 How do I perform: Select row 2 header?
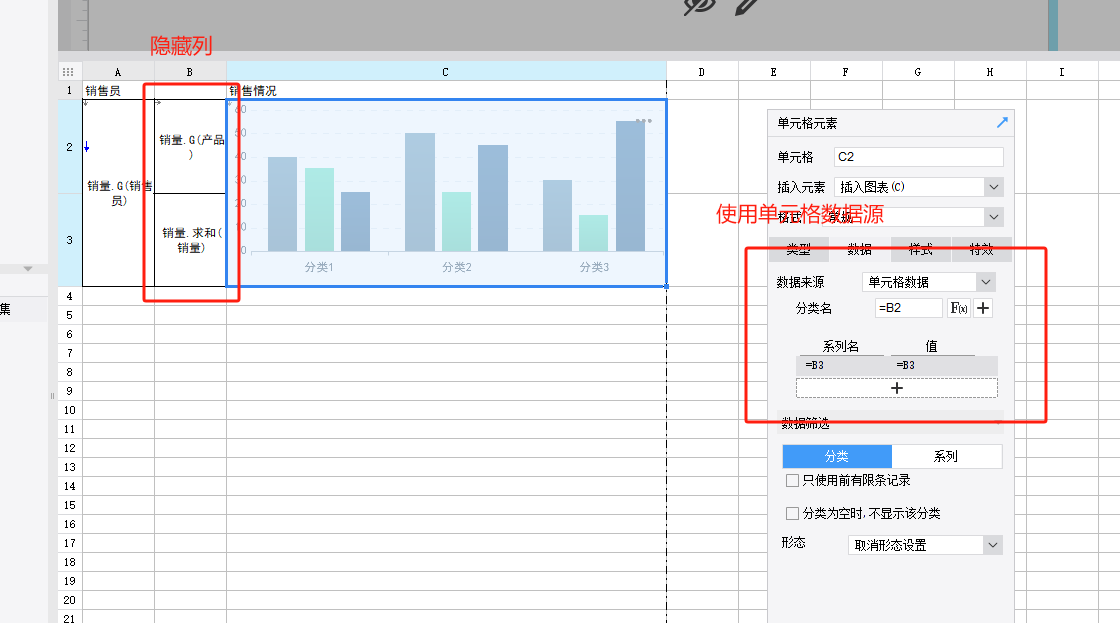69,146
